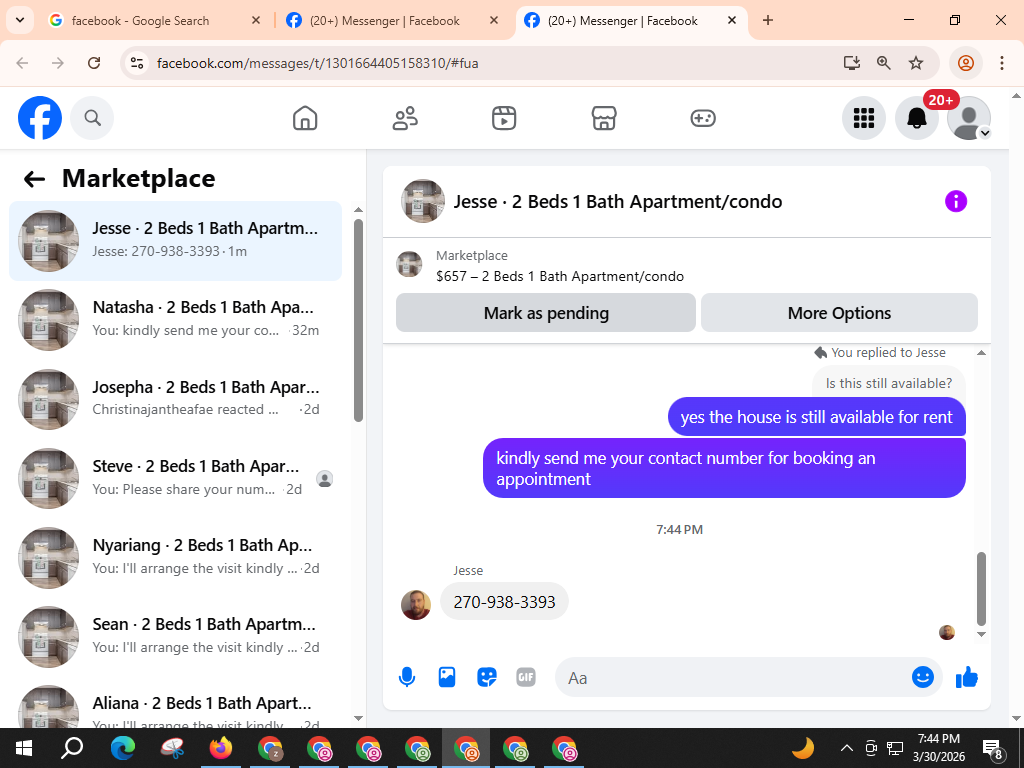Click More Options button
The width and height of the screenshot is (1024, 768).
pyautogui.click(x=839, y=313)
